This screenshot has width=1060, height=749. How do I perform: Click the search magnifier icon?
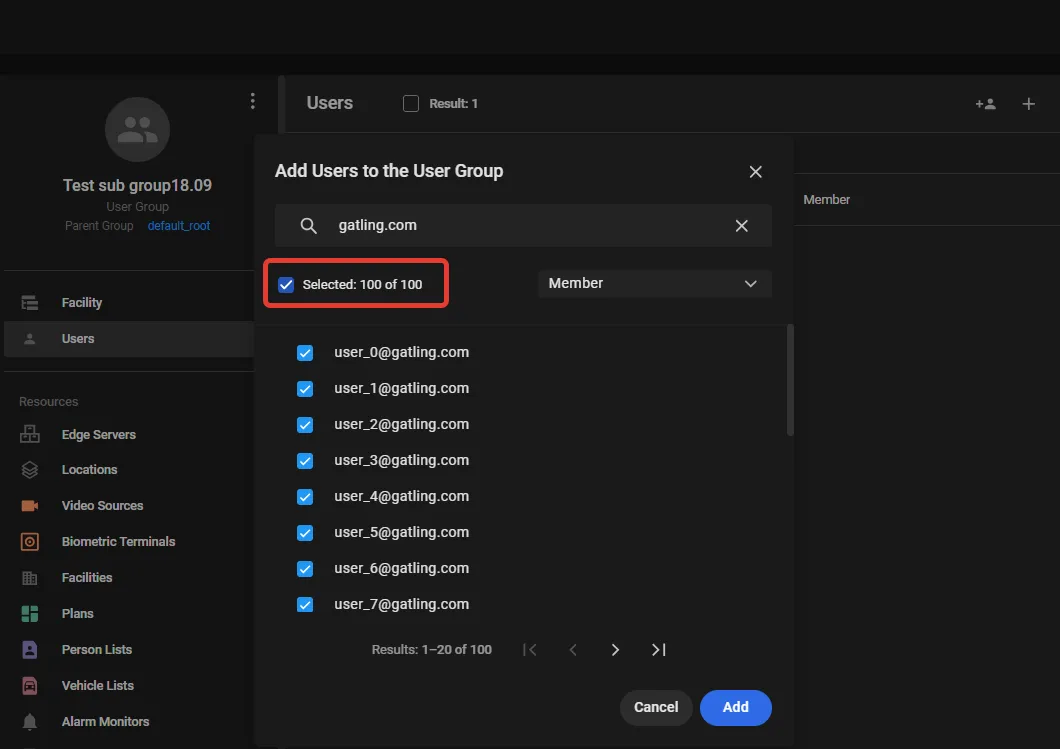[308, 226]
